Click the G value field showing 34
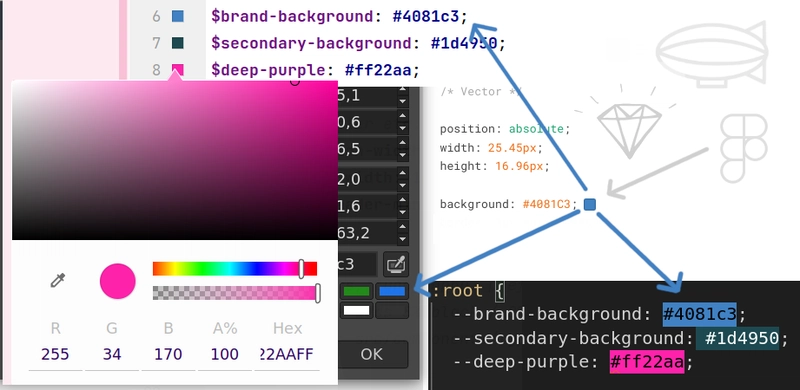Image resolution: width=800 pixels, height=390 pixels. click(x=112, y=354)
